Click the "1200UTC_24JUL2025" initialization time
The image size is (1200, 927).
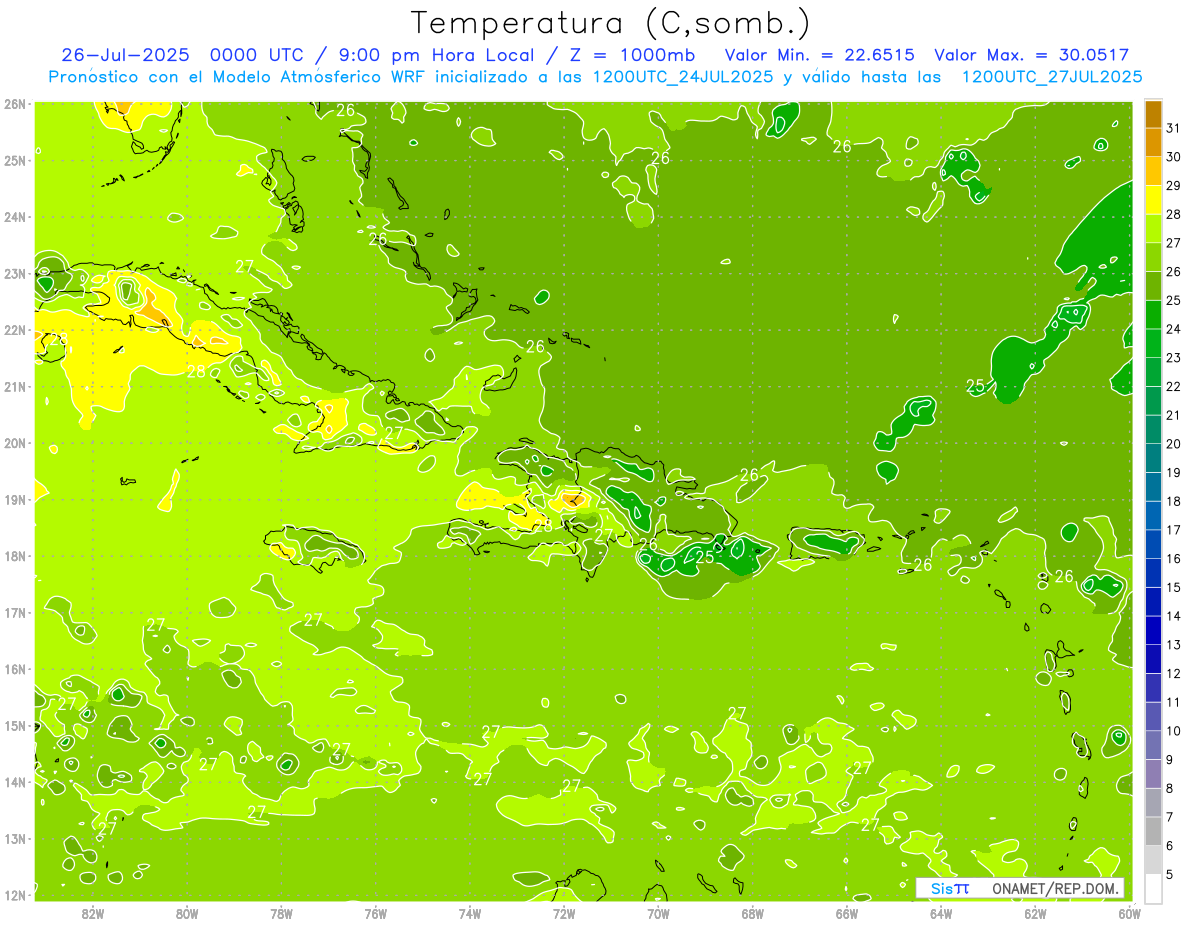(x=683, y=77)
